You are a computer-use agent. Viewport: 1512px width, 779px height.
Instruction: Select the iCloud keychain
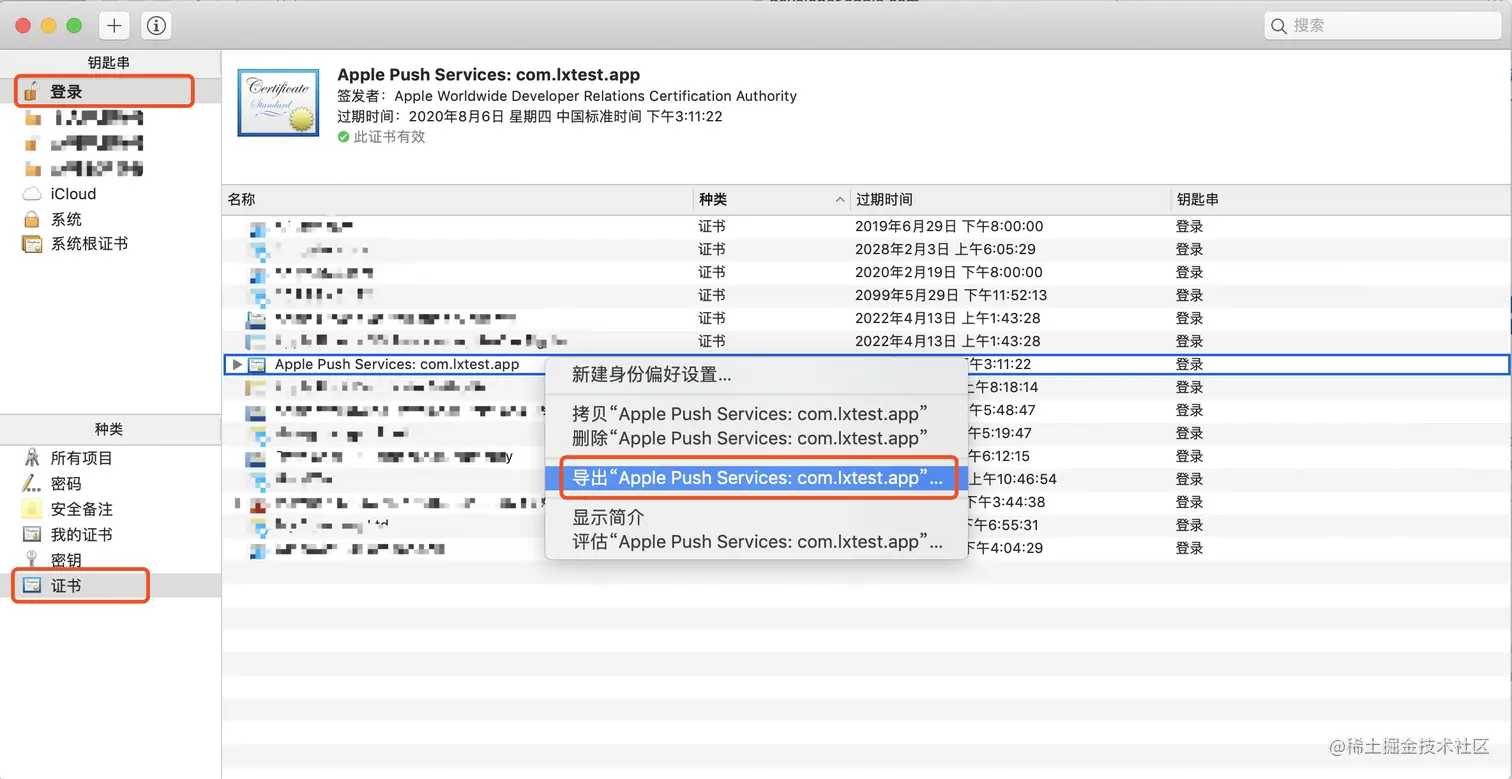tap(74, 194)
